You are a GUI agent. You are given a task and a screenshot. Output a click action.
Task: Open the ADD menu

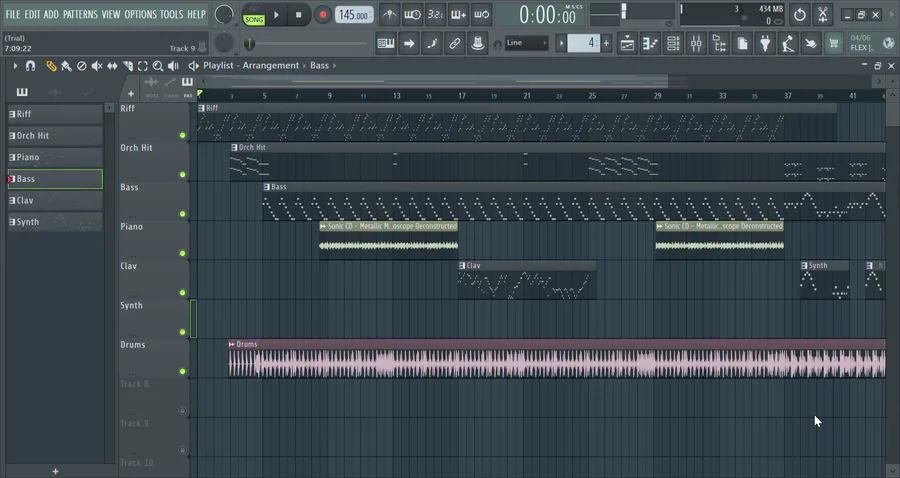(51, 14)
